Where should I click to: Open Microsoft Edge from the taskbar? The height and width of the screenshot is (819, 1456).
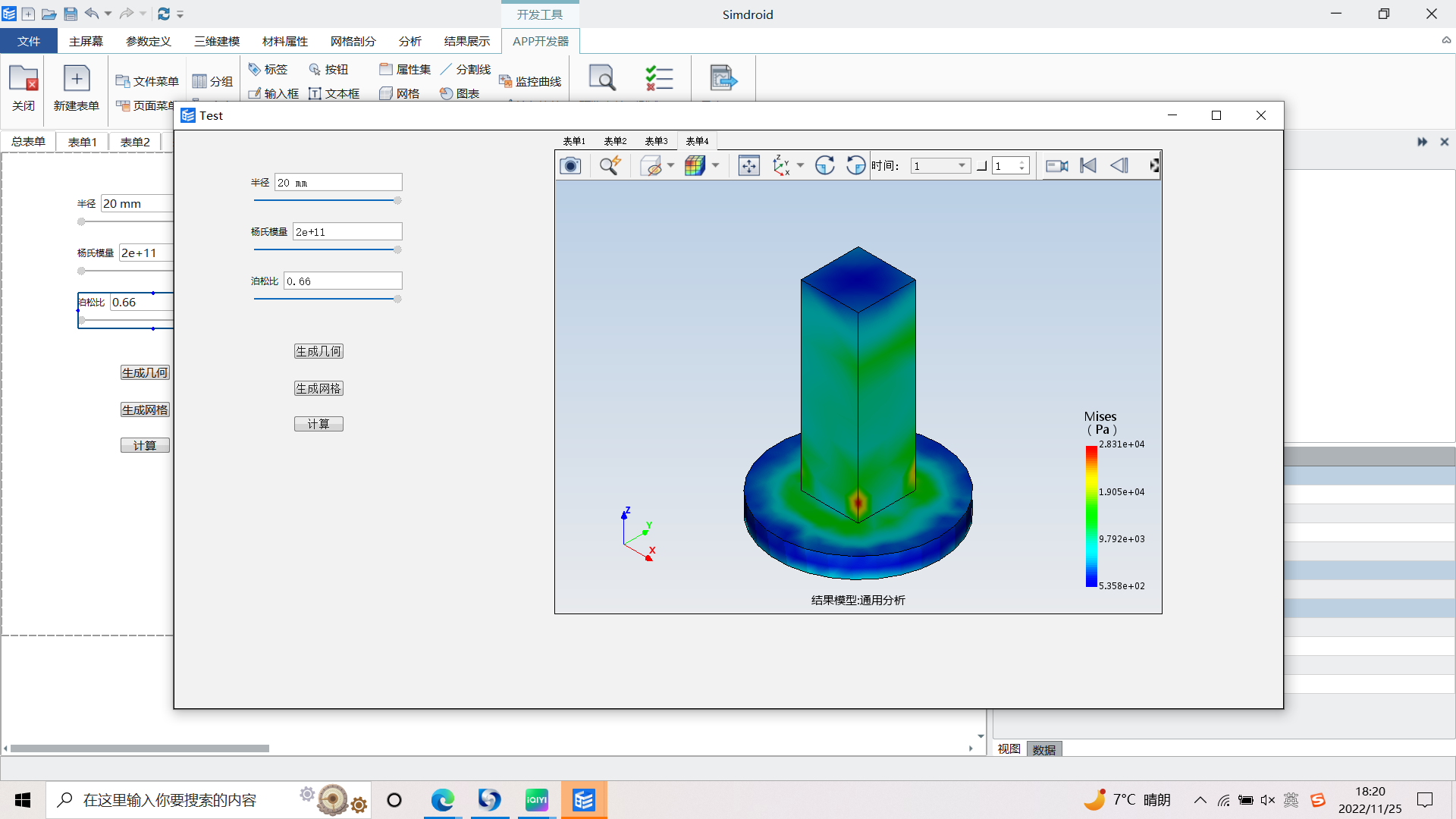[x=442, y=800]
